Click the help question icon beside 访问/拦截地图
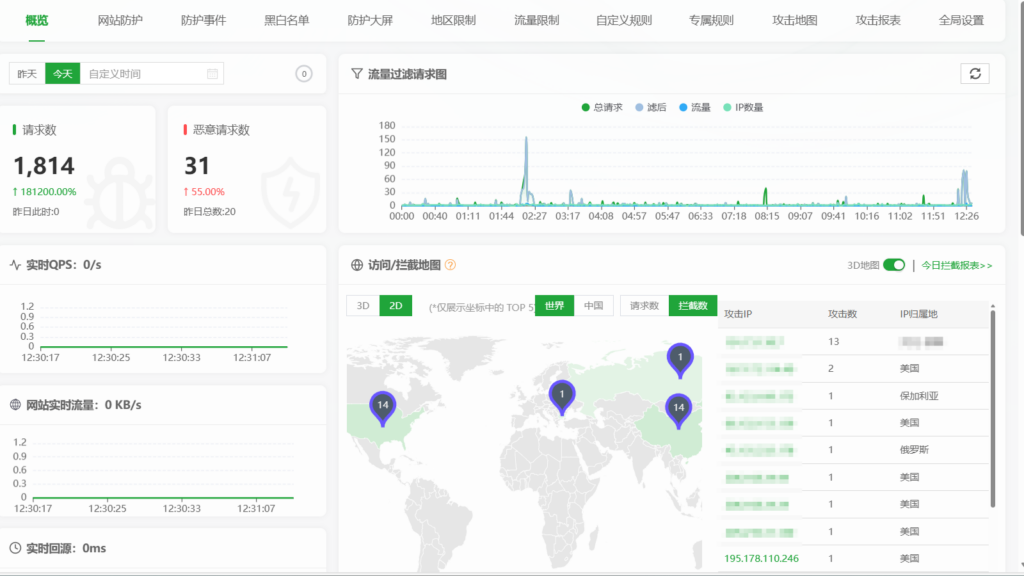1024x576 pixels. [x=450, y=265]
